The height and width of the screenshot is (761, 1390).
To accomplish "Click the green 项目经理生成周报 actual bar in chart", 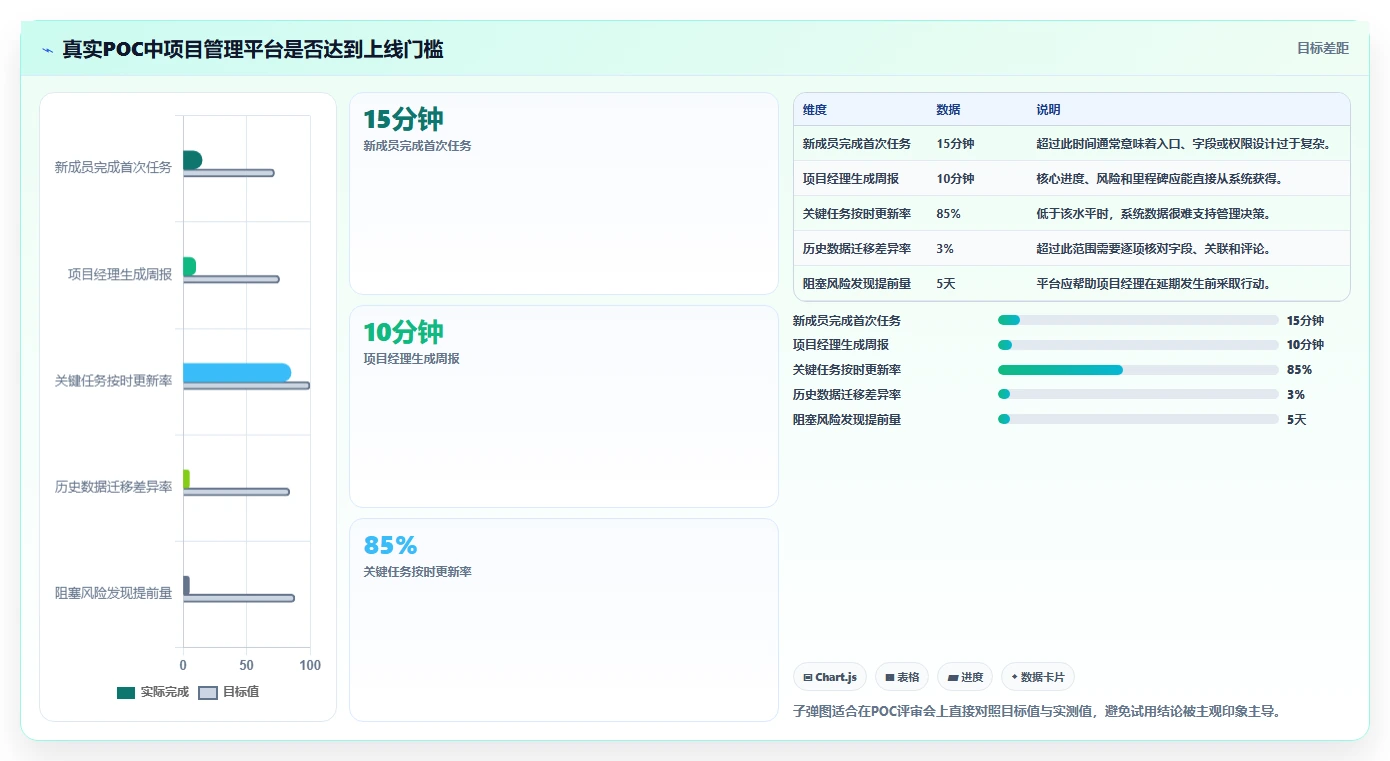I will pos(189,266).
